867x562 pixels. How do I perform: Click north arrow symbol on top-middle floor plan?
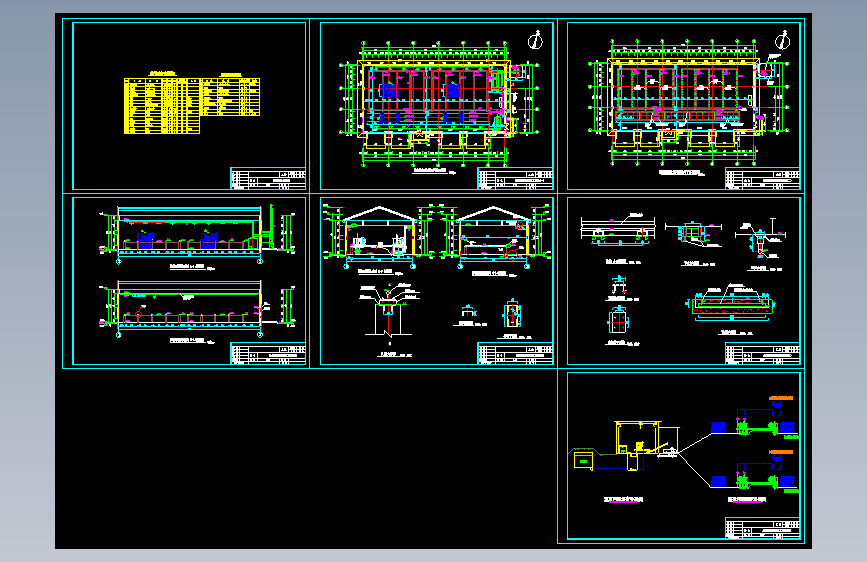pyautogui.click(x=535, y=40)
